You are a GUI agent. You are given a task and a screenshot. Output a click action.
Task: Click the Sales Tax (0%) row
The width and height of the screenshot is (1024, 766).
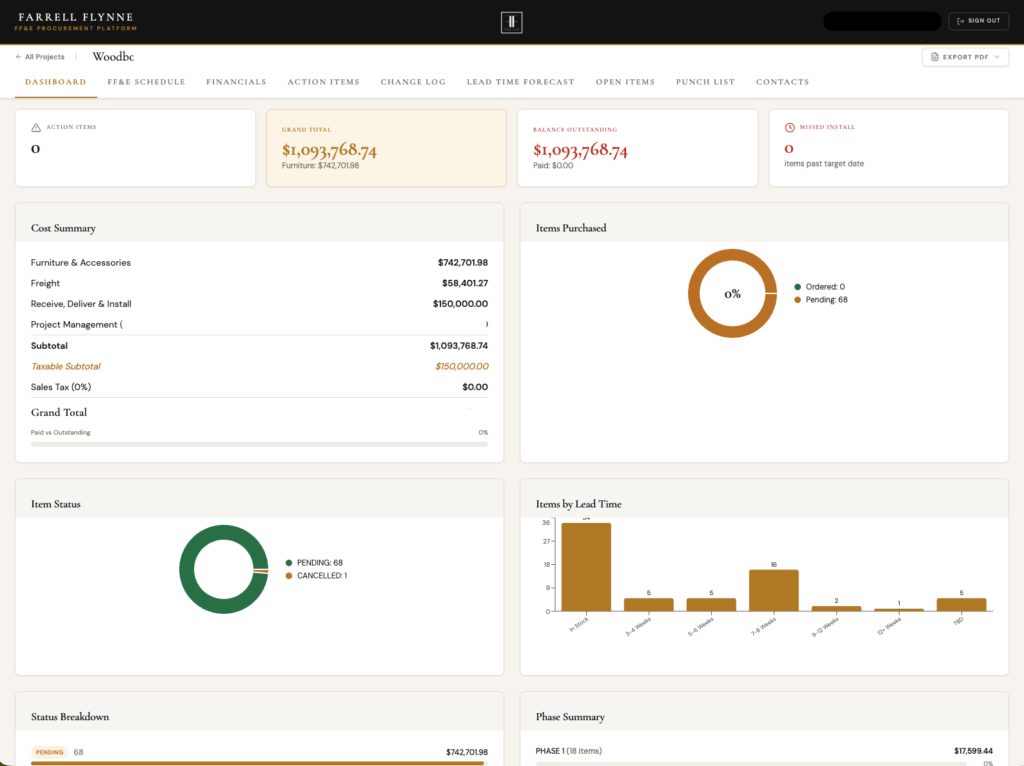point(259,387)
